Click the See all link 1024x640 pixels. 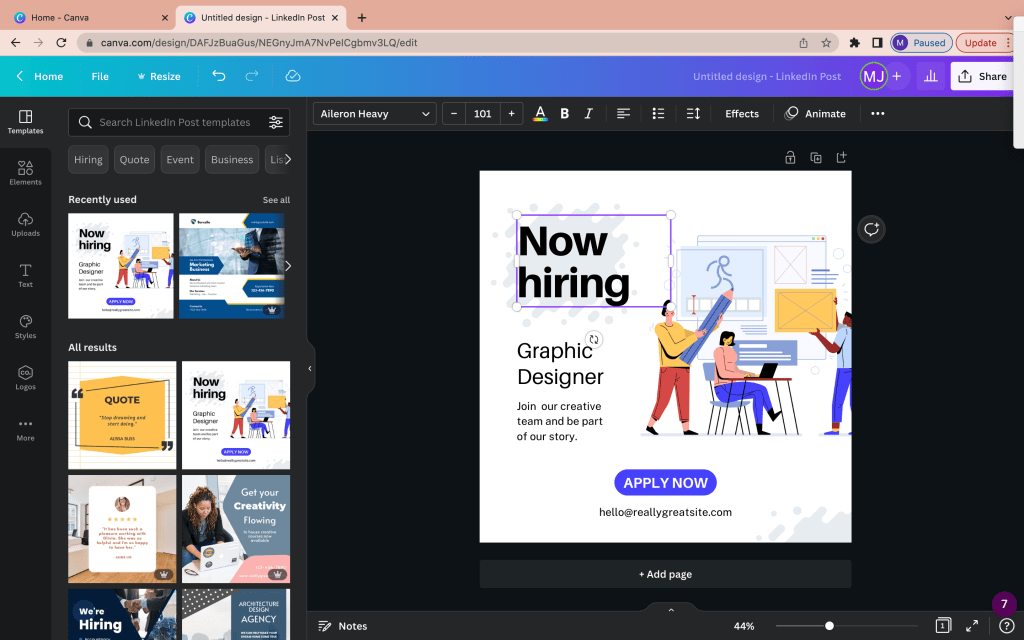[x=276, y=200]
